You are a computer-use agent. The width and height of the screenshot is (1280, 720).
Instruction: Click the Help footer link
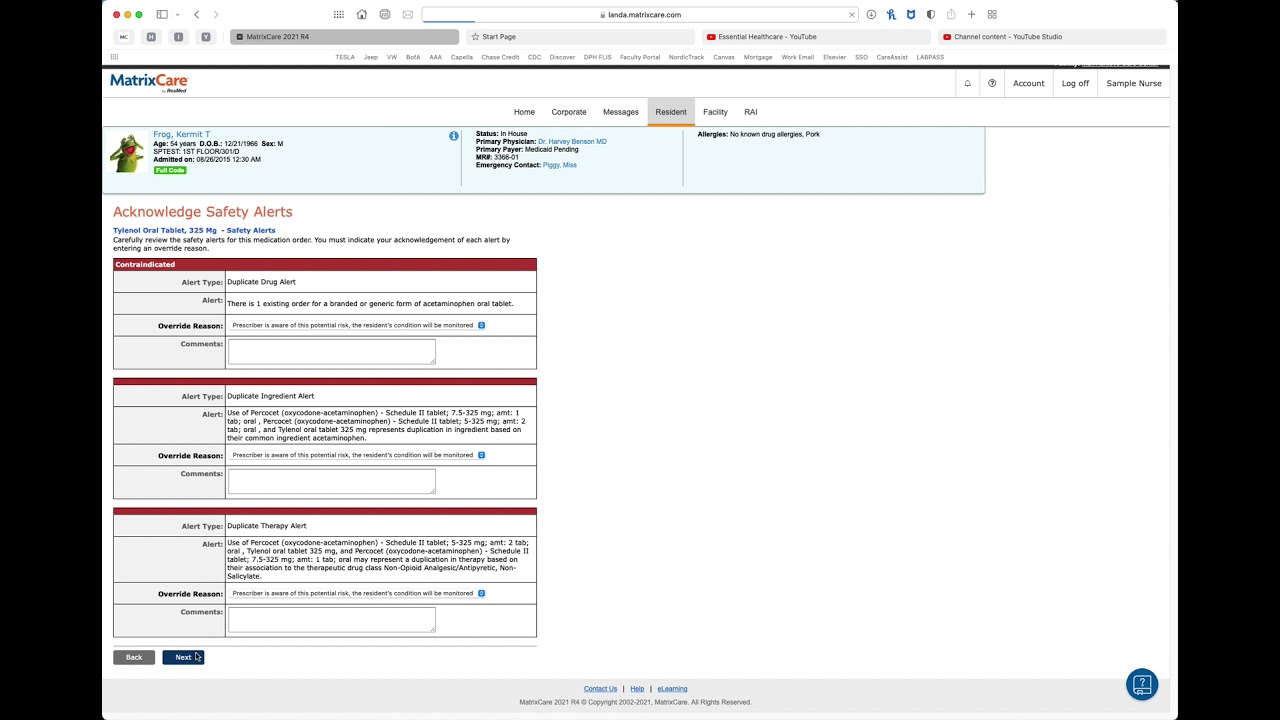(637, 689)
